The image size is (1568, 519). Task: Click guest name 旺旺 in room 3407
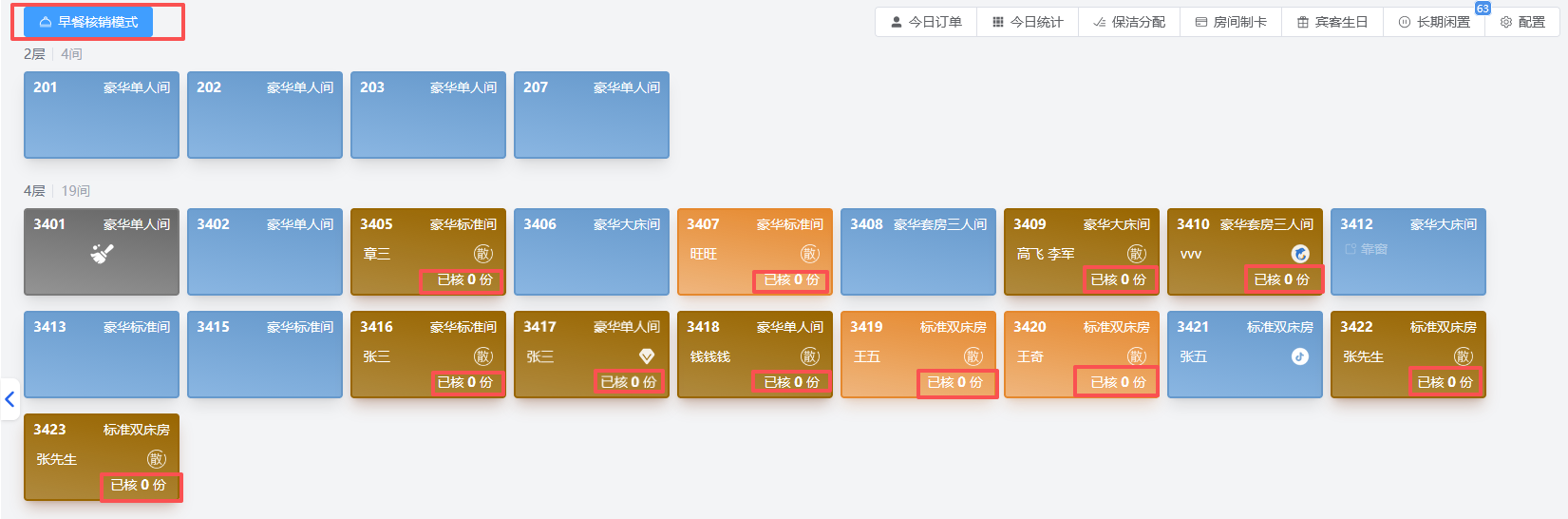(x=704, y=255)
